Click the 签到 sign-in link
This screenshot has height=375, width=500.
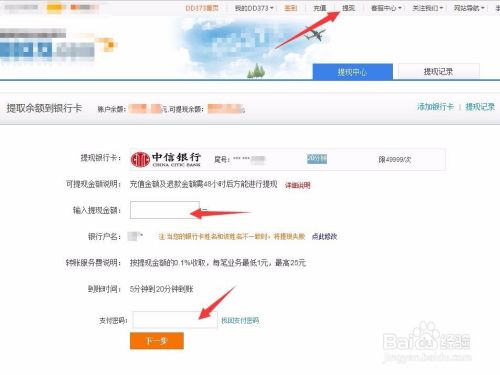pos(290,8)
